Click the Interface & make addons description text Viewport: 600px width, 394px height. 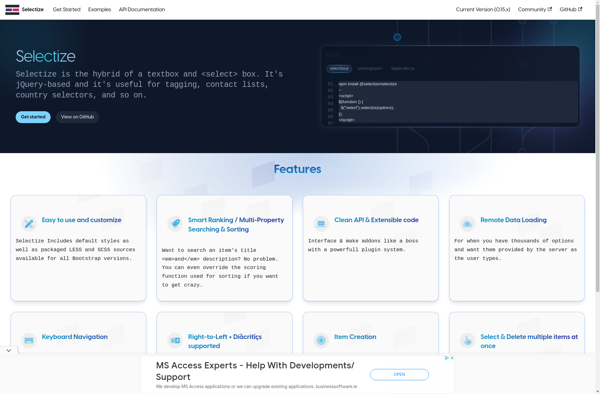click(363, 245)
